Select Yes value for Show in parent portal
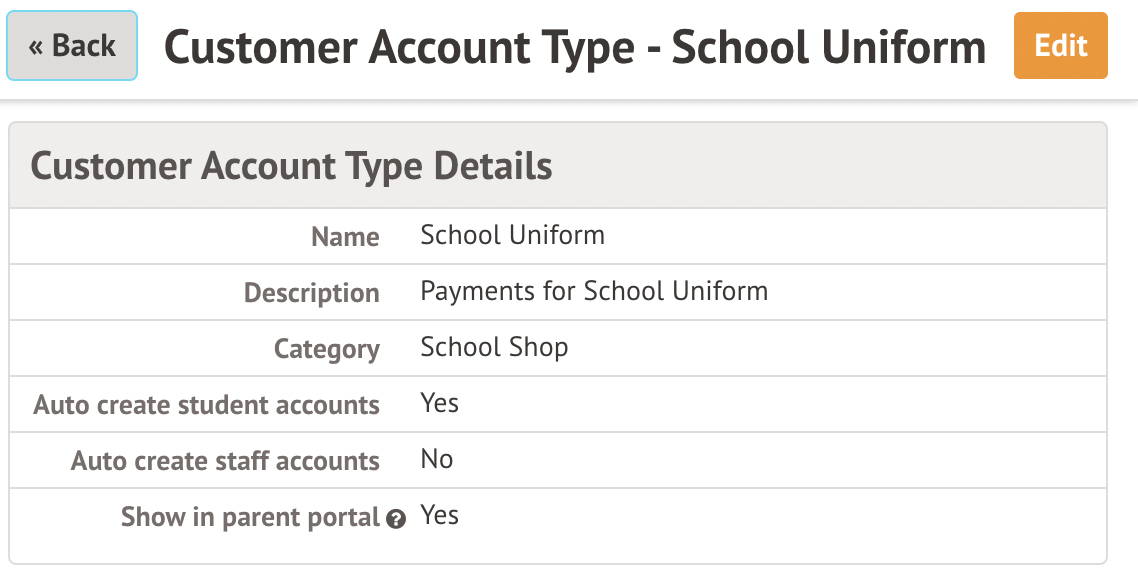Image resolution: width=1138 pixels, height=584 pixels. click(x=439, y=516)
